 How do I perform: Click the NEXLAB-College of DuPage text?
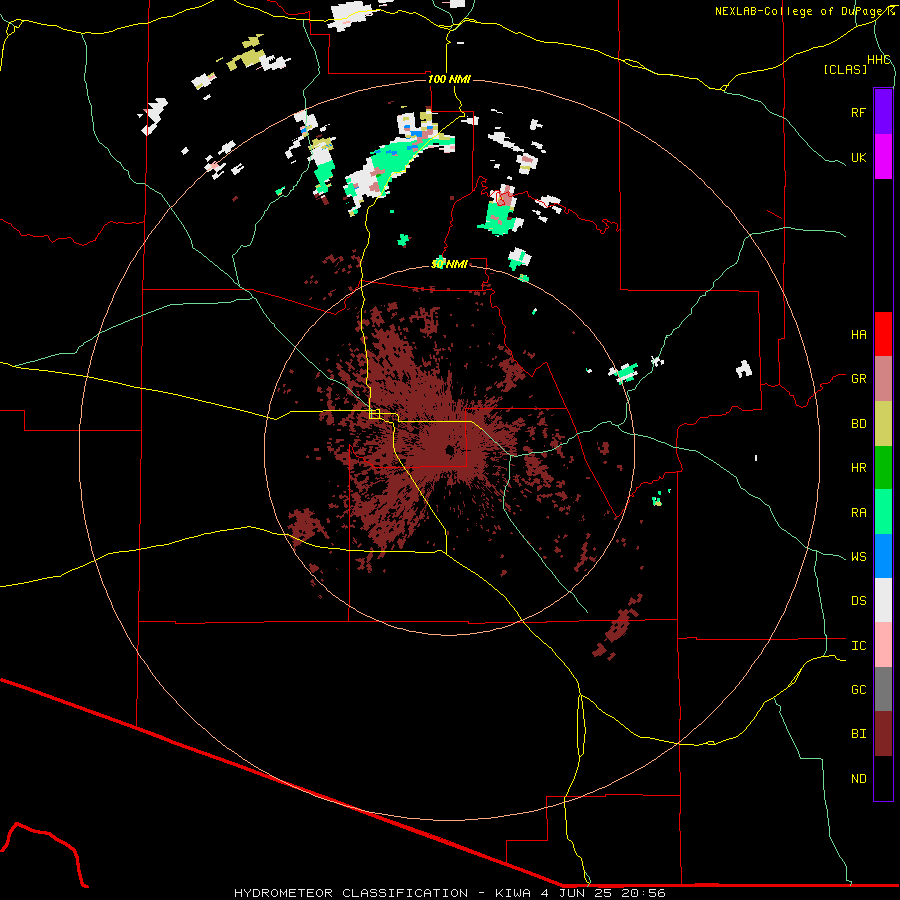(800, 11)
